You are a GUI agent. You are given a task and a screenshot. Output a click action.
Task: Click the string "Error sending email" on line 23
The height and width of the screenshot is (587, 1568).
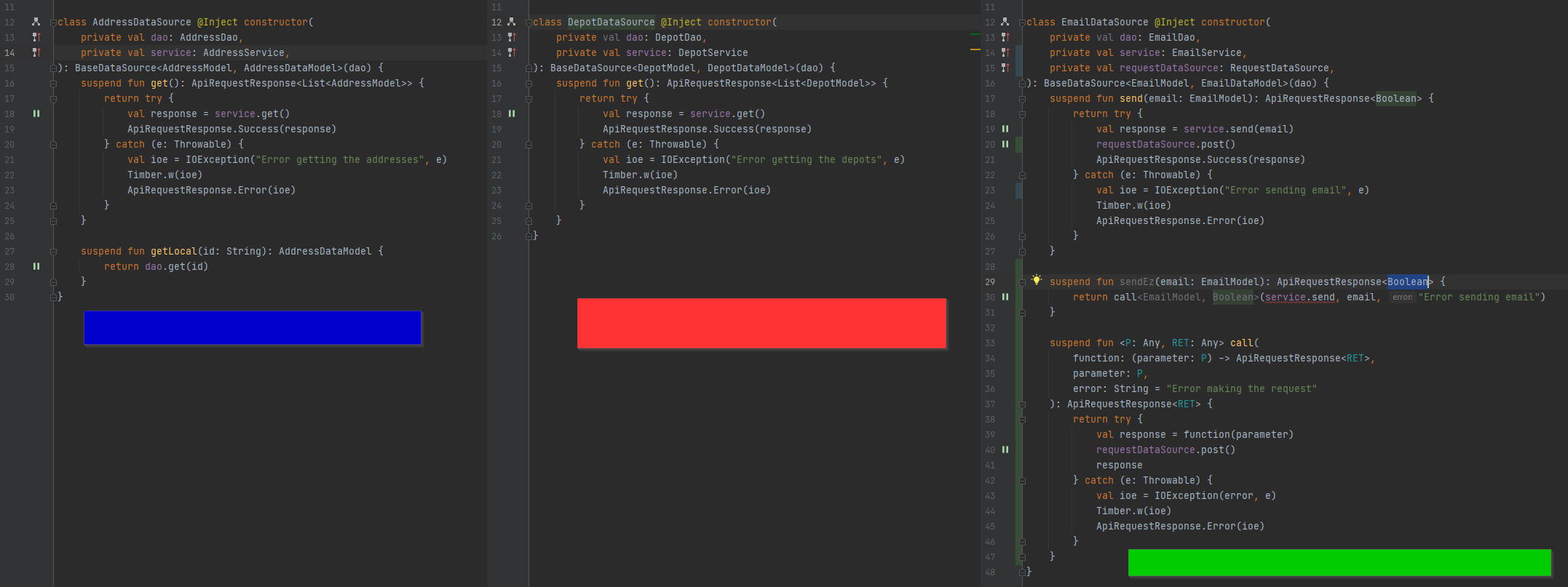[1286, 190]
